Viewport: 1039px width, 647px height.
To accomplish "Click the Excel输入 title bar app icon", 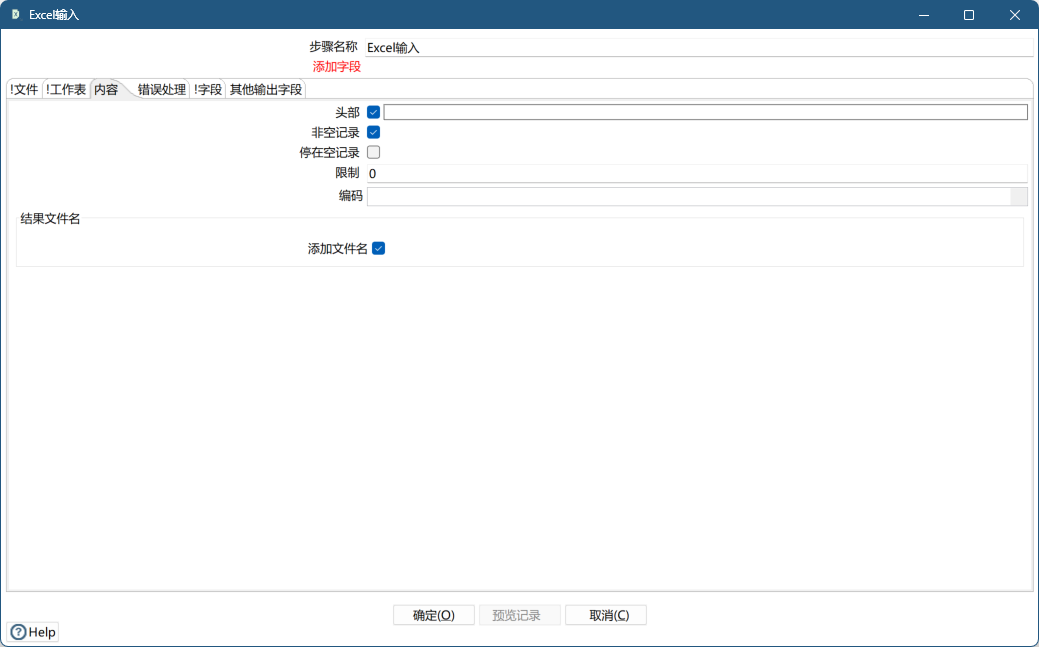I will point(13,14).
